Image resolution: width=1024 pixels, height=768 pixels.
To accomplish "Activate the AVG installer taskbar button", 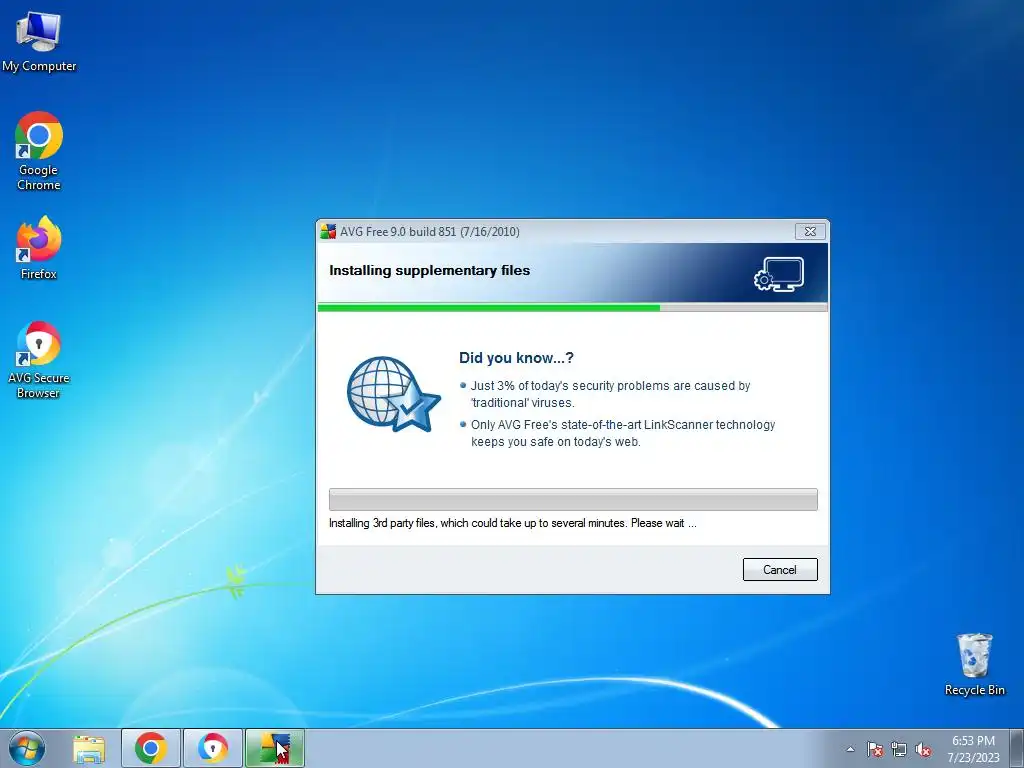I will tap(274, 748).
